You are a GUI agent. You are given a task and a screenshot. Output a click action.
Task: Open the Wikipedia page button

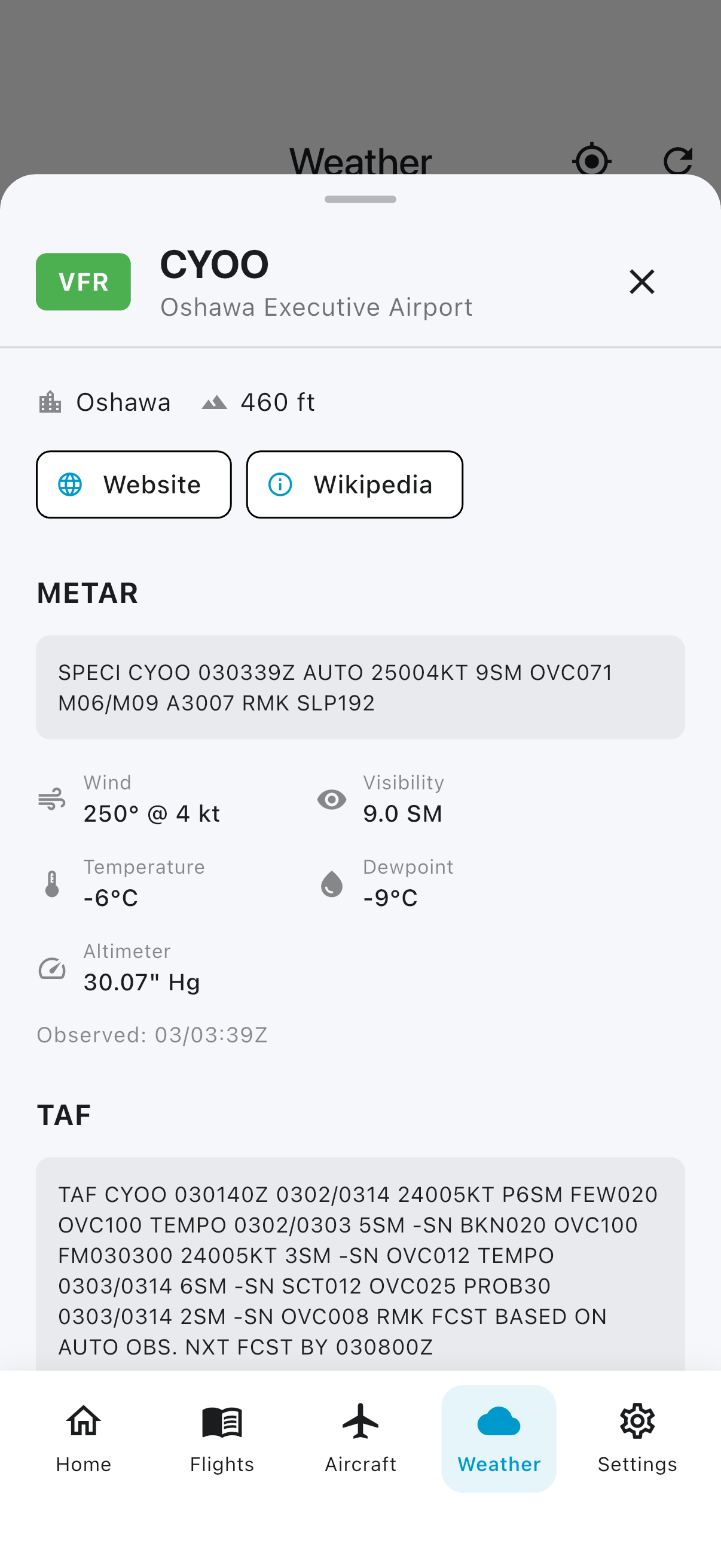pos(354,484)
